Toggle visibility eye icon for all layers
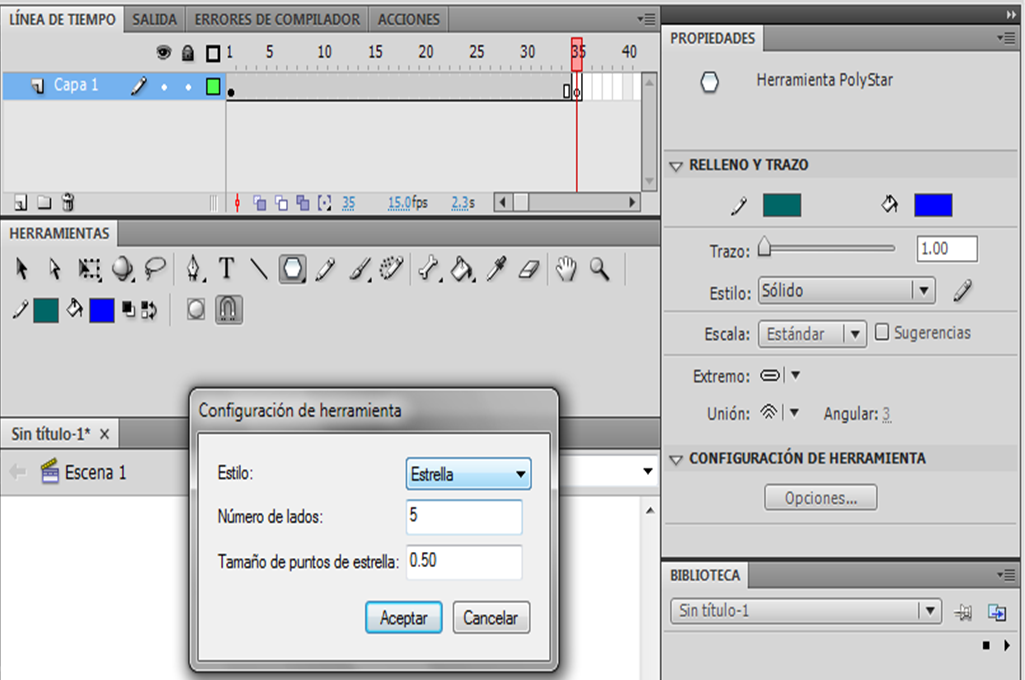The height and width of the screenshot is (680, 1025). pos(164,52)
